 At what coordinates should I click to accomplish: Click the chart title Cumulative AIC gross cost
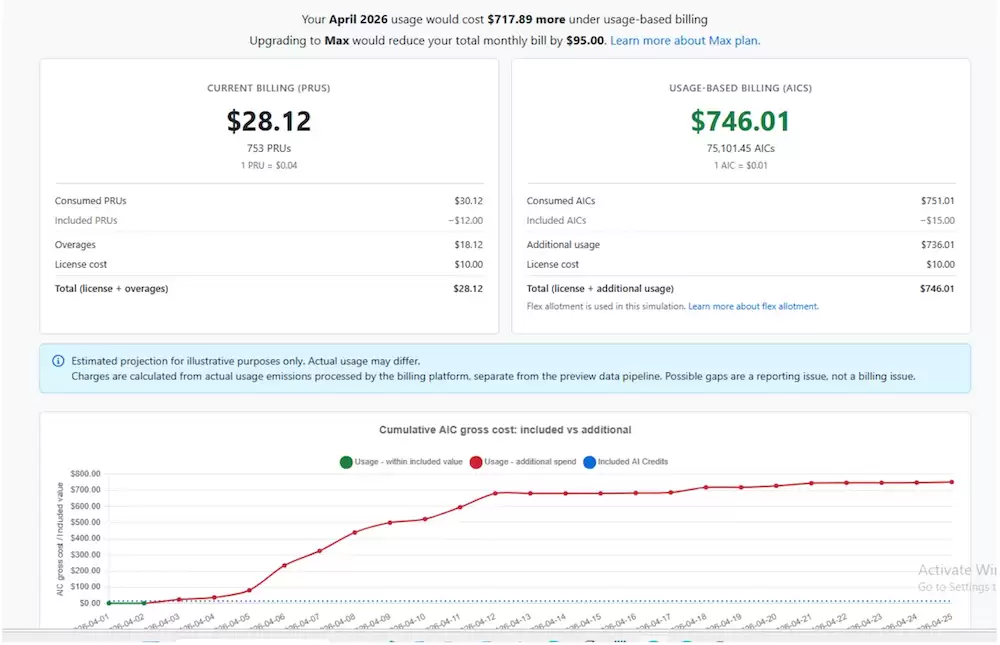tap(505, 430)
